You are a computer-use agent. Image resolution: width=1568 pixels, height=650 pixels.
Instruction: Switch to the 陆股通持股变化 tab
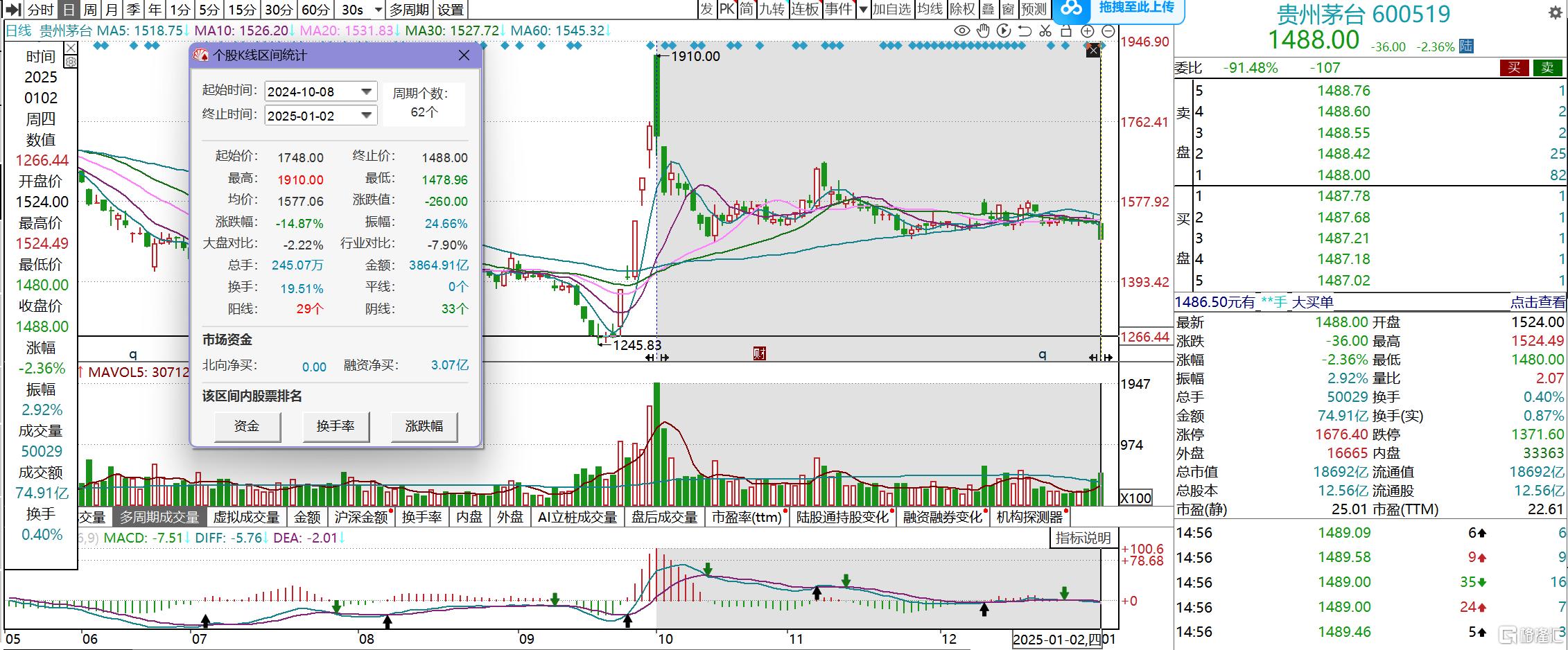pyautogui.click(x=842, y=517)
